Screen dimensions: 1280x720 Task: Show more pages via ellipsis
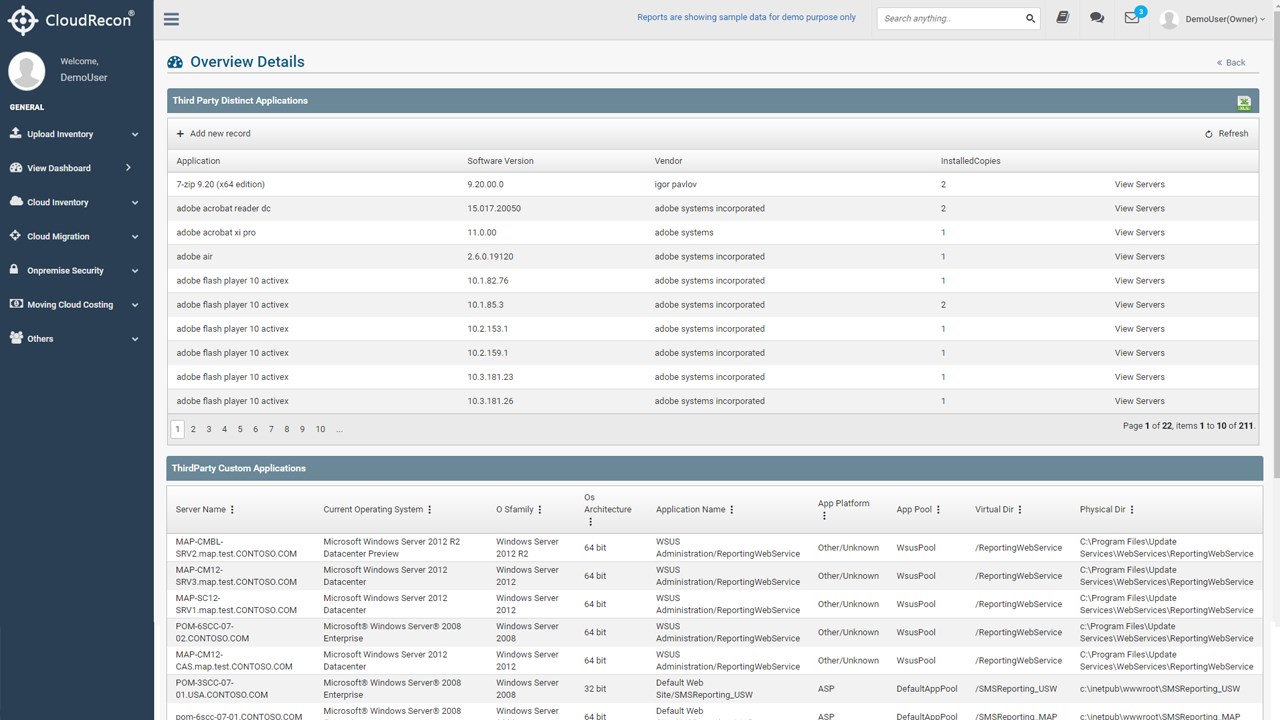point(339,429)
